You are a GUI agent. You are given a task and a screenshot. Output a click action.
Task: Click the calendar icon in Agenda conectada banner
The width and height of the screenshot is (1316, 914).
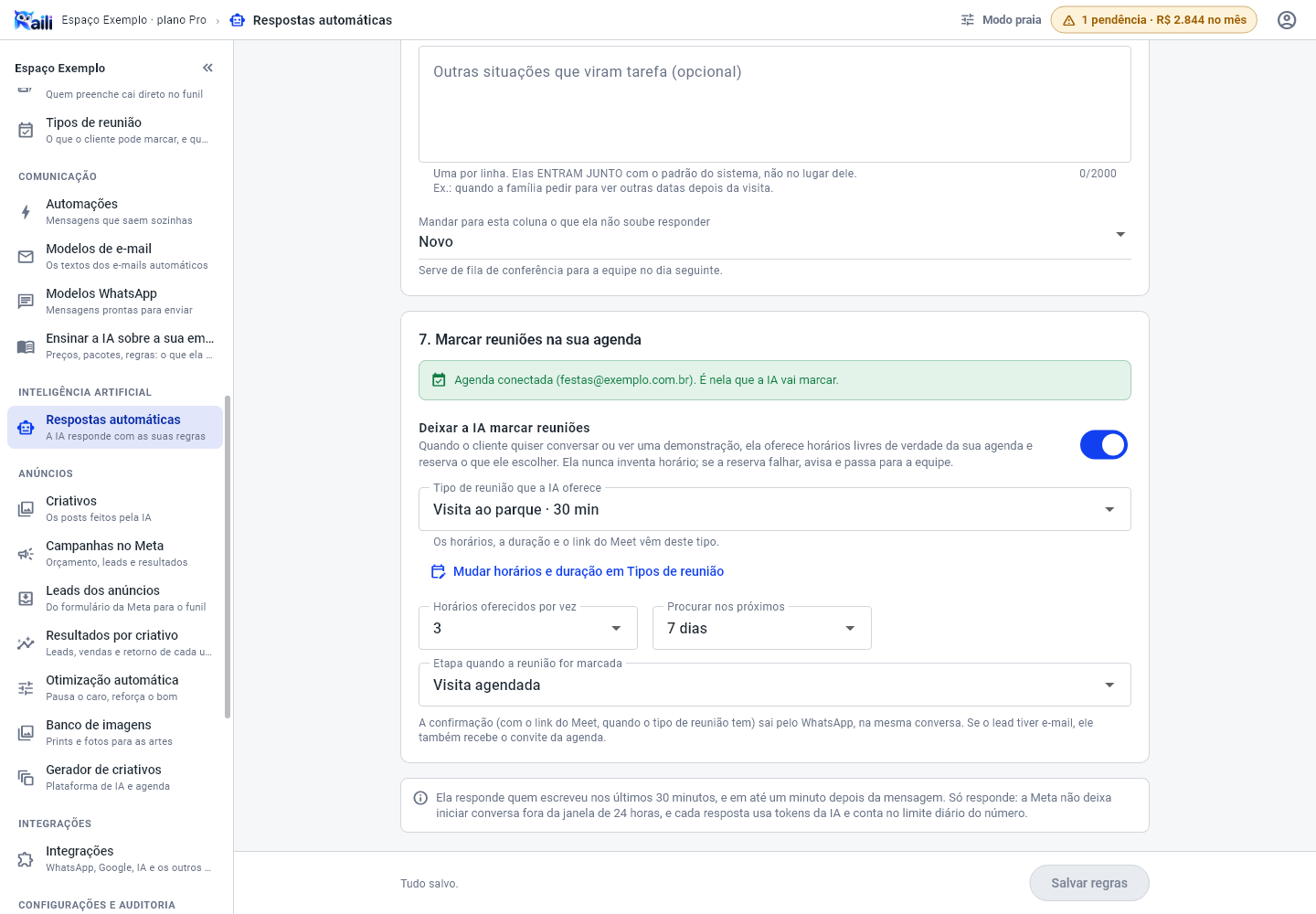pos(439,380)
